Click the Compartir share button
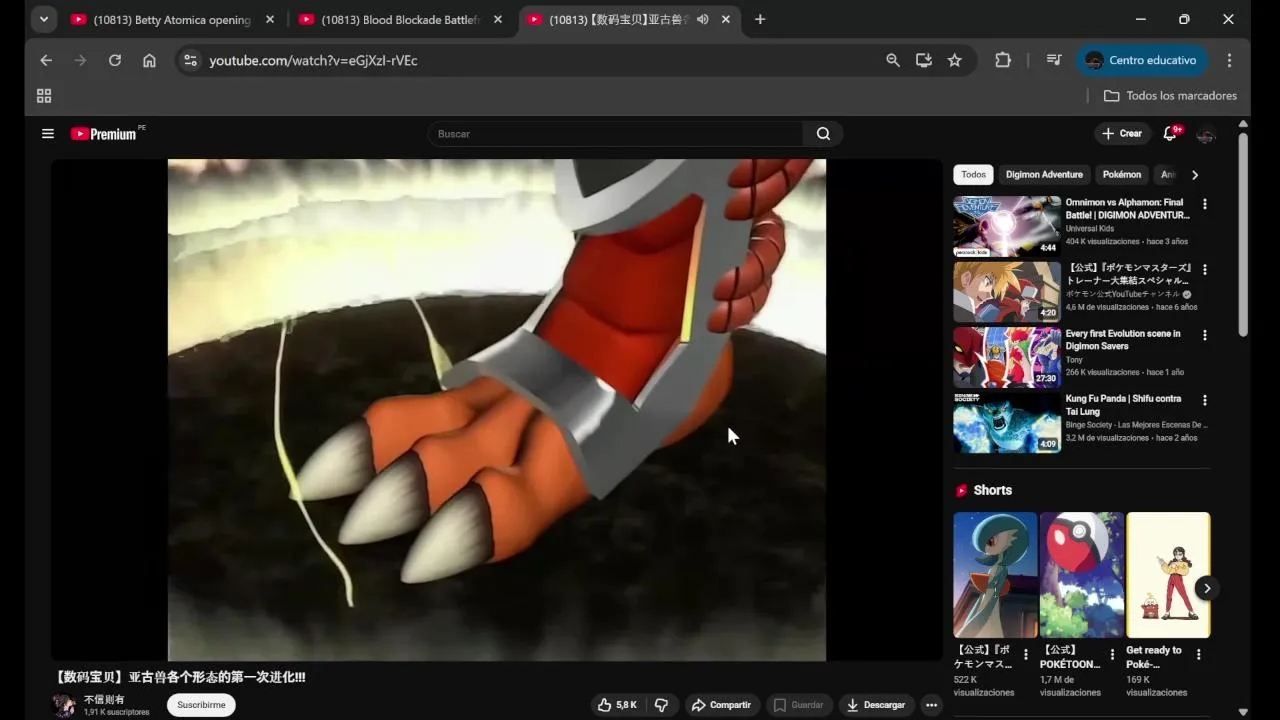 click(721, 705)
